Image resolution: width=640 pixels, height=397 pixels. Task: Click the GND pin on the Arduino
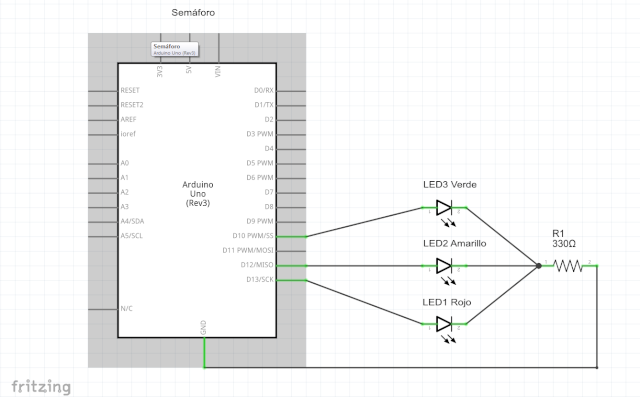(x=203, y=328)
